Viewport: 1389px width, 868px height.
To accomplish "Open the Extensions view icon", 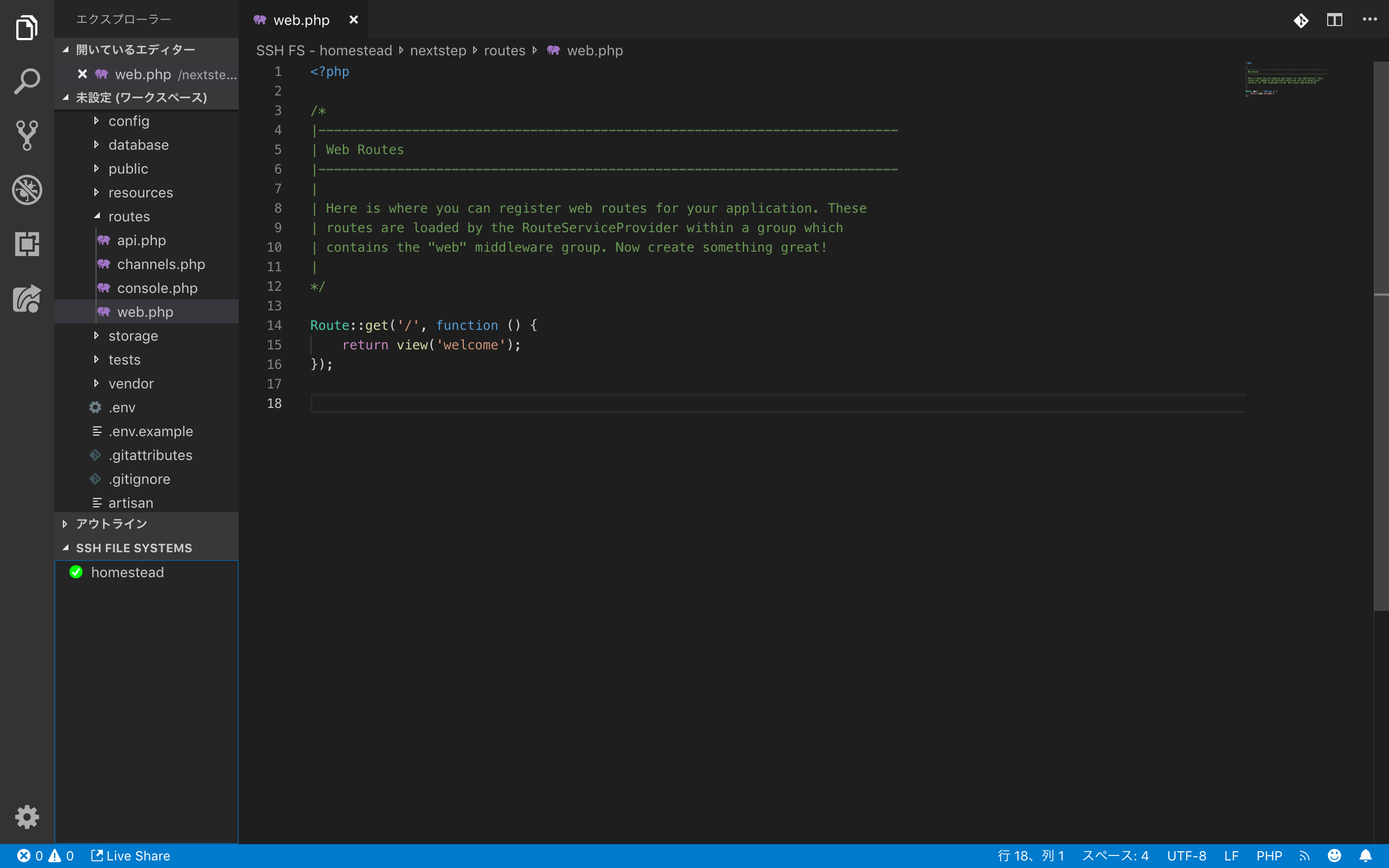I will point(27,245).
